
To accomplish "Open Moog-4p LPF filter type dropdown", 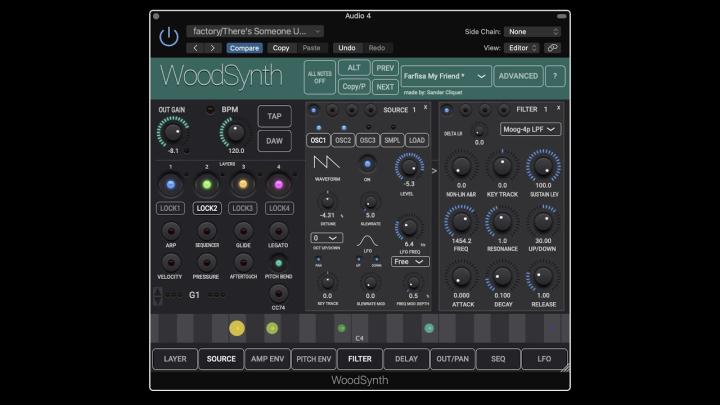I will click(530, 129).
